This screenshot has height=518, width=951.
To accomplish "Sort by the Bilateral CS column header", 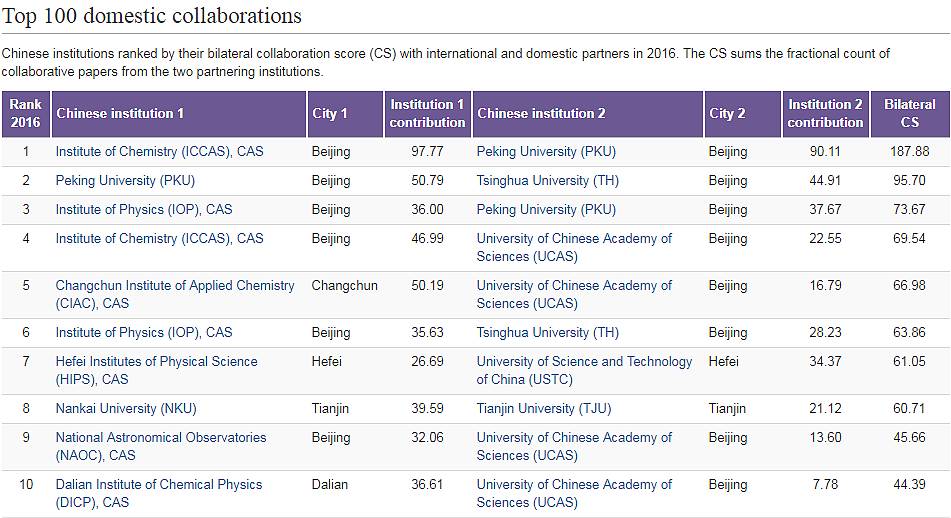I will point(909,113).
